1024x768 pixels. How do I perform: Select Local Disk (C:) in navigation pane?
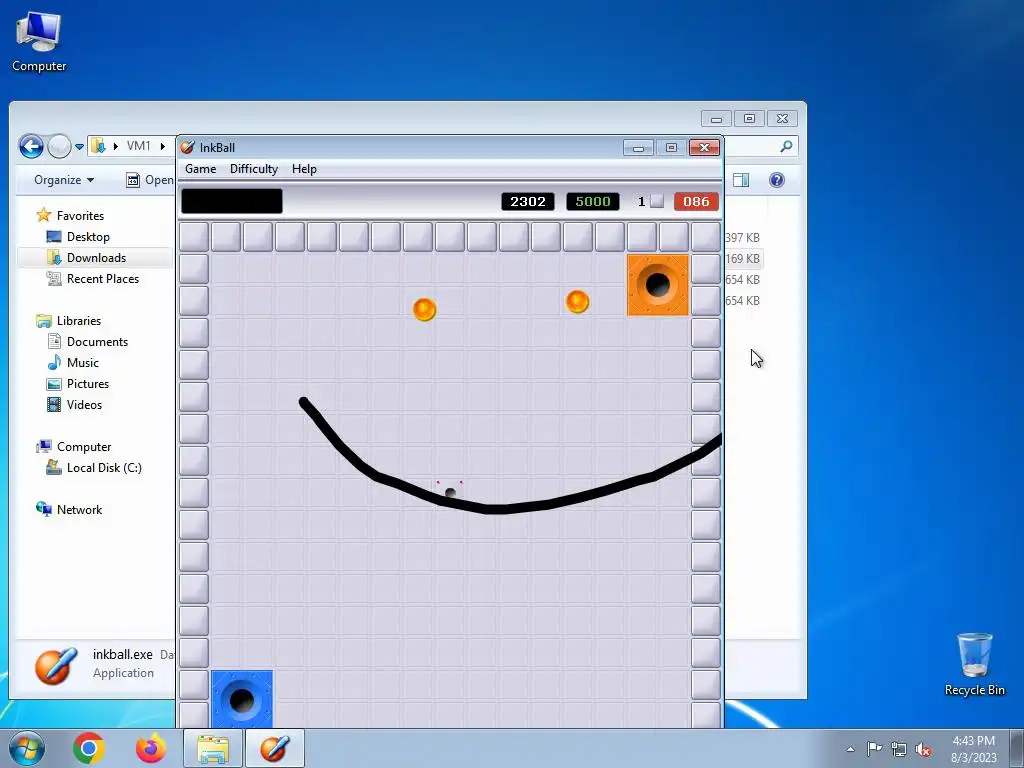(x=104, y=468)
